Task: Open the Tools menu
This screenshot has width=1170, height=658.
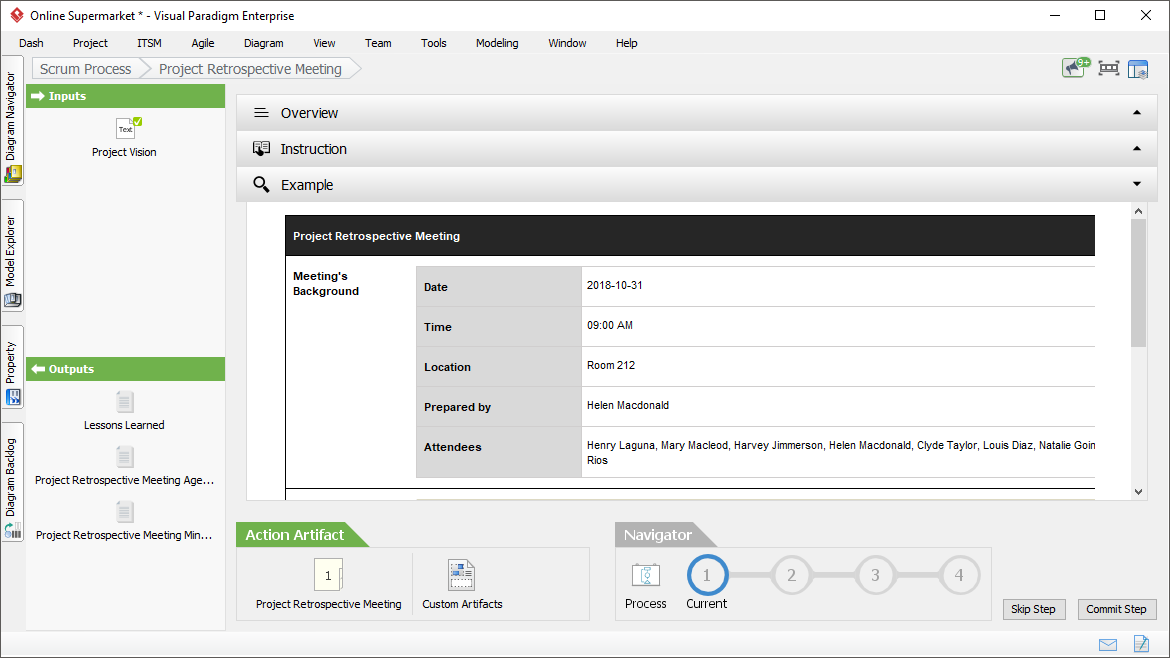Action: click(x=434, y=43)
